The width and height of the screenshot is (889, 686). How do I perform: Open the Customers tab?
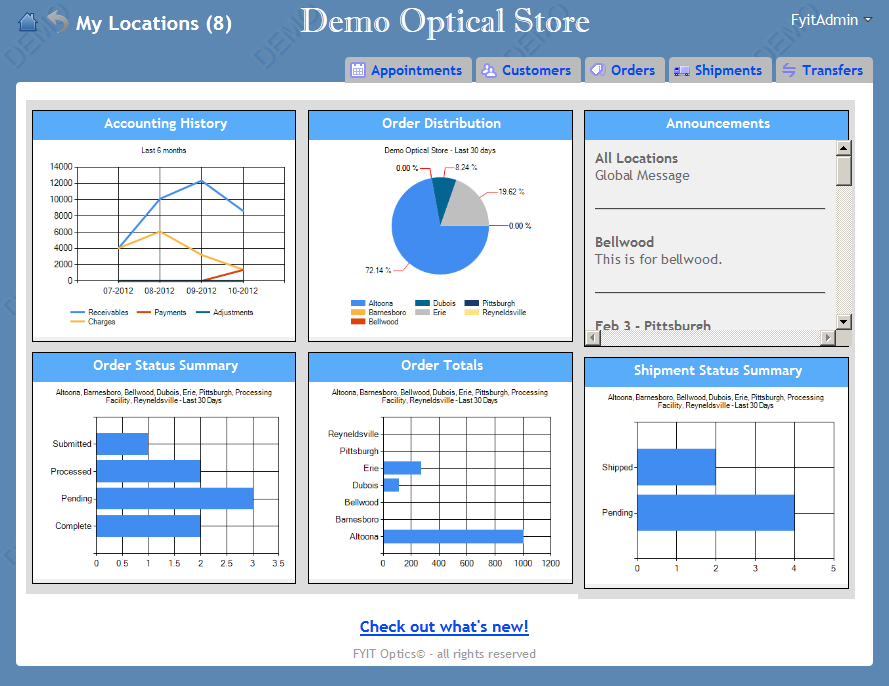528,70
